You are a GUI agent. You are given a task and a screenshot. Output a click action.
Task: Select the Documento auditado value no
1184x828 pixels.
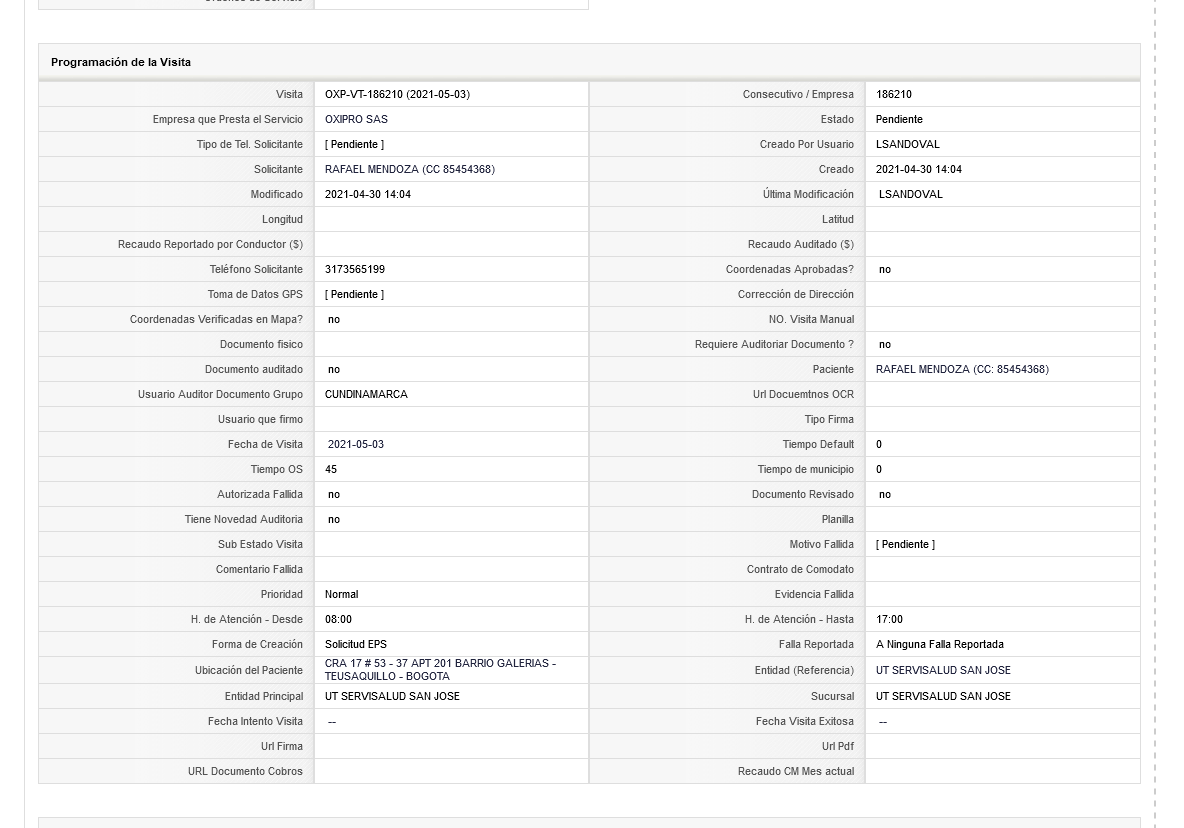point(334,369)
